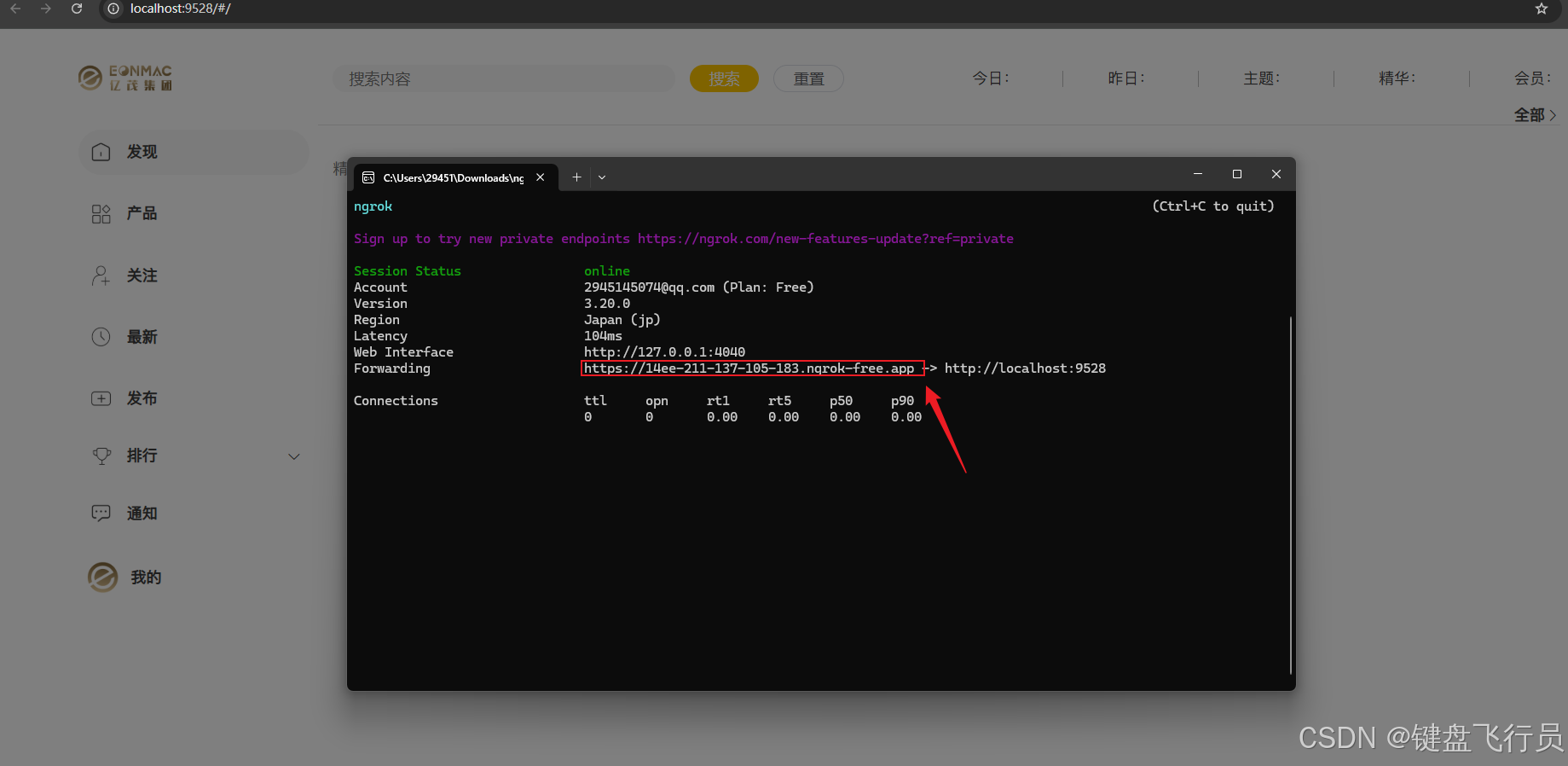Click the yellow 搜索 button
The width and height of the screenshot is (1568, 766).
[724, 78]
